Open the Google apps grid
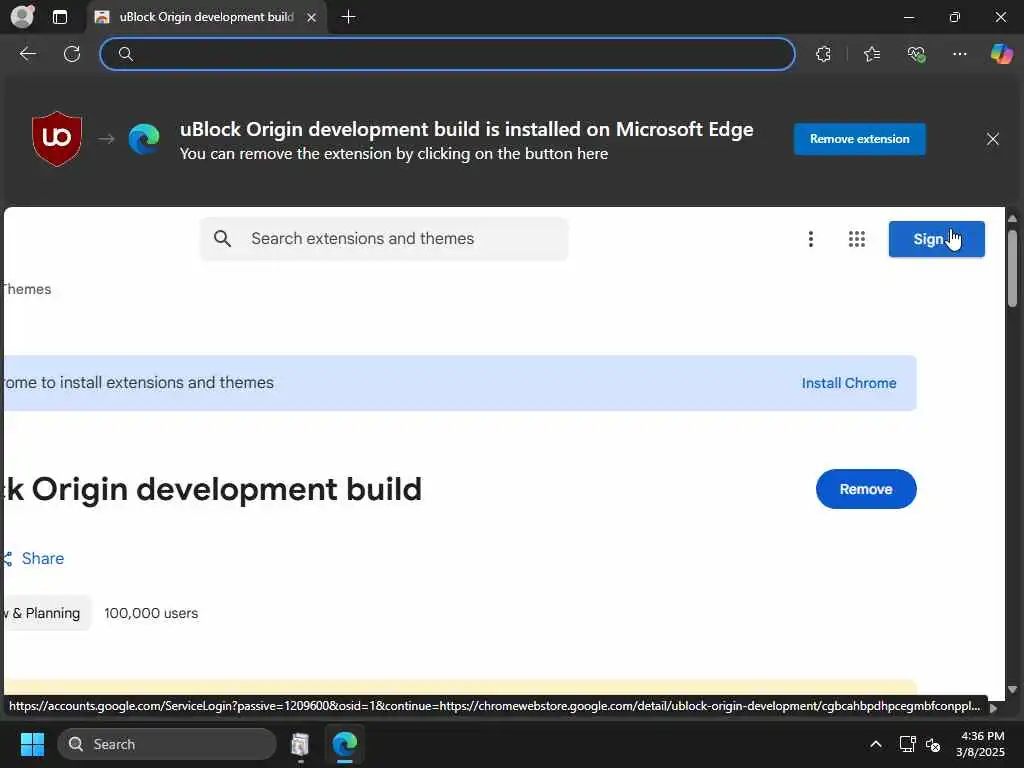Screen dimensions: 1024x768 click(857, 239)
